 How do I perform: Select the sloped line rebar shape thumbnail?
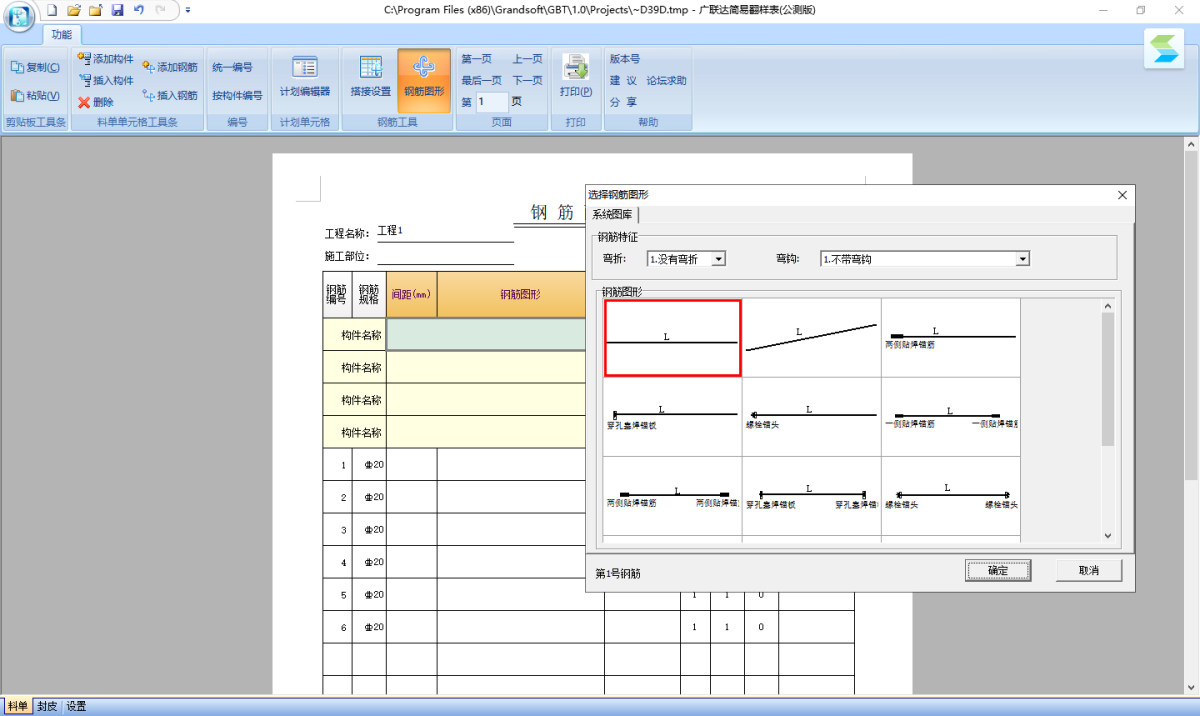(x=811, y=337)
